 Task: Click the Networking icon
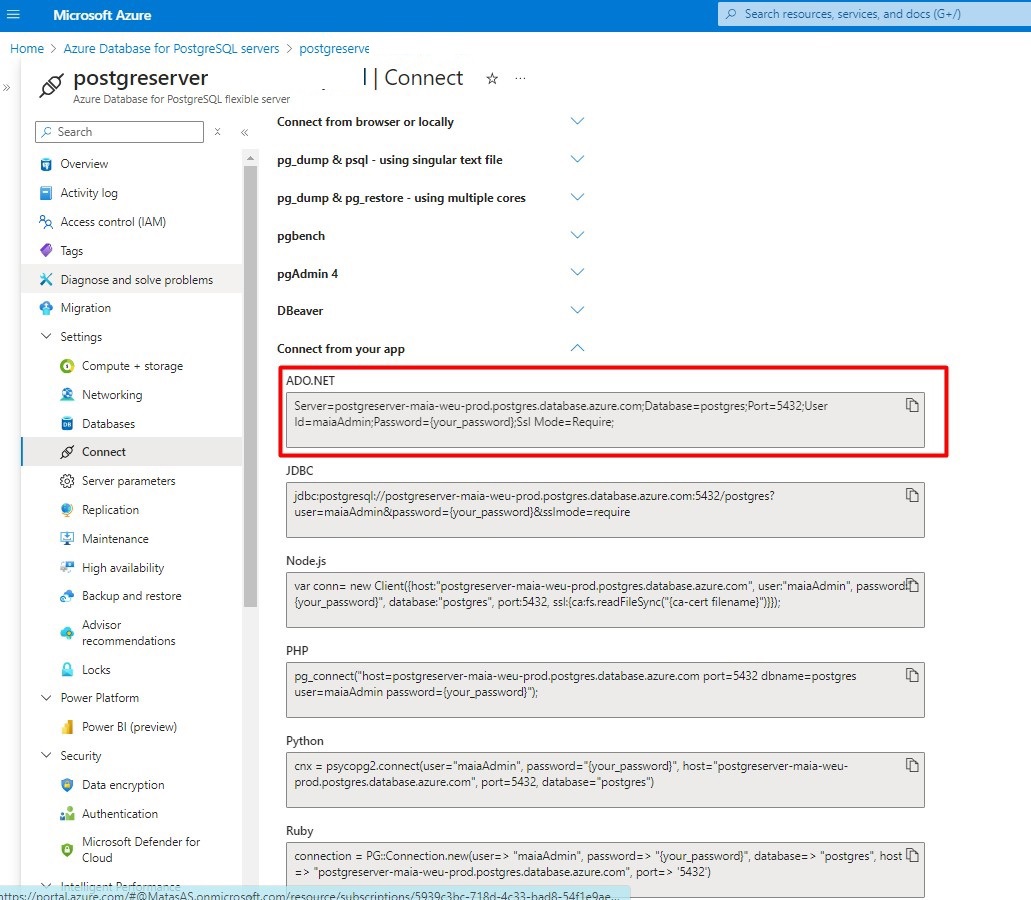[x=67, y=394]
